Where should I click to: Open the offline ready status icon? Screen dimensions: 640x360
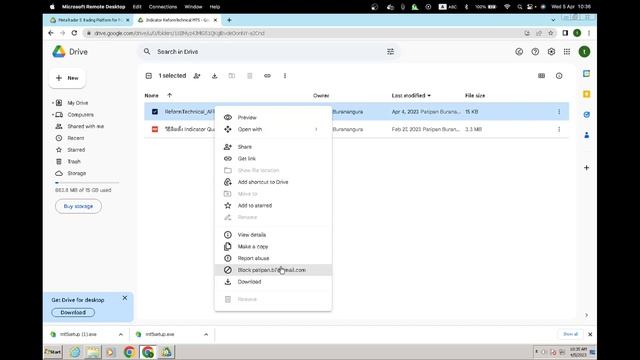pos(519,52)
